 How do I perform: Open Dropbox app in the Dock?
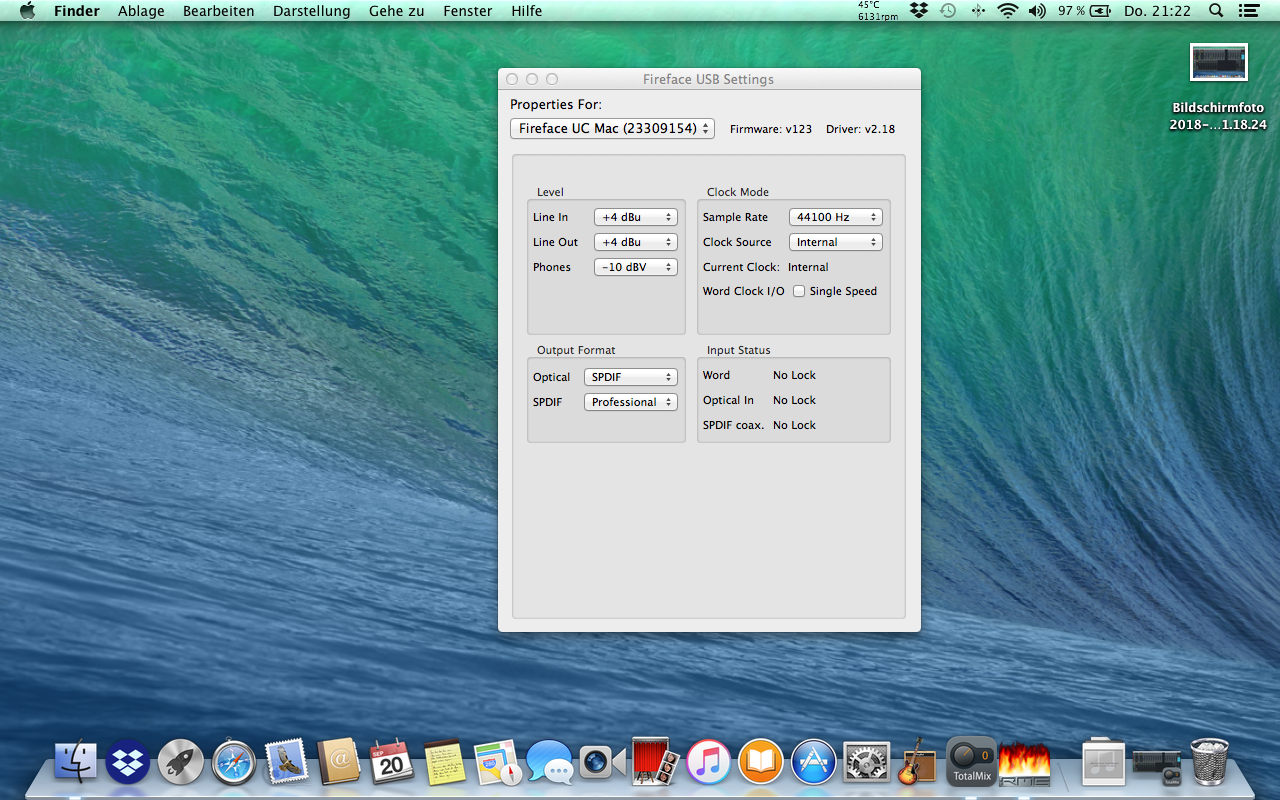click(x=128, y=762)
